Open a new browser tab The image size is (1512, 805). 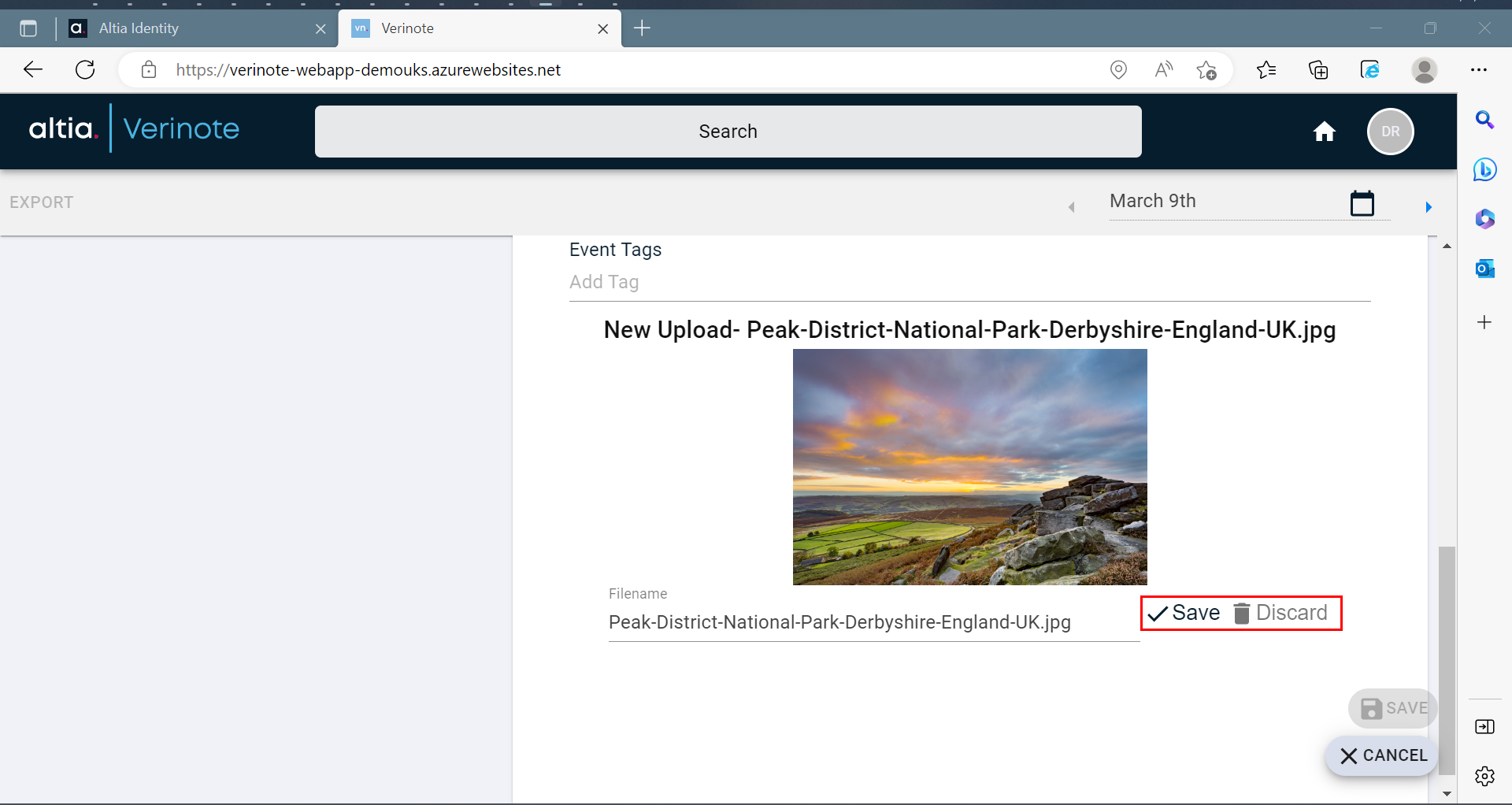point(642,28)
